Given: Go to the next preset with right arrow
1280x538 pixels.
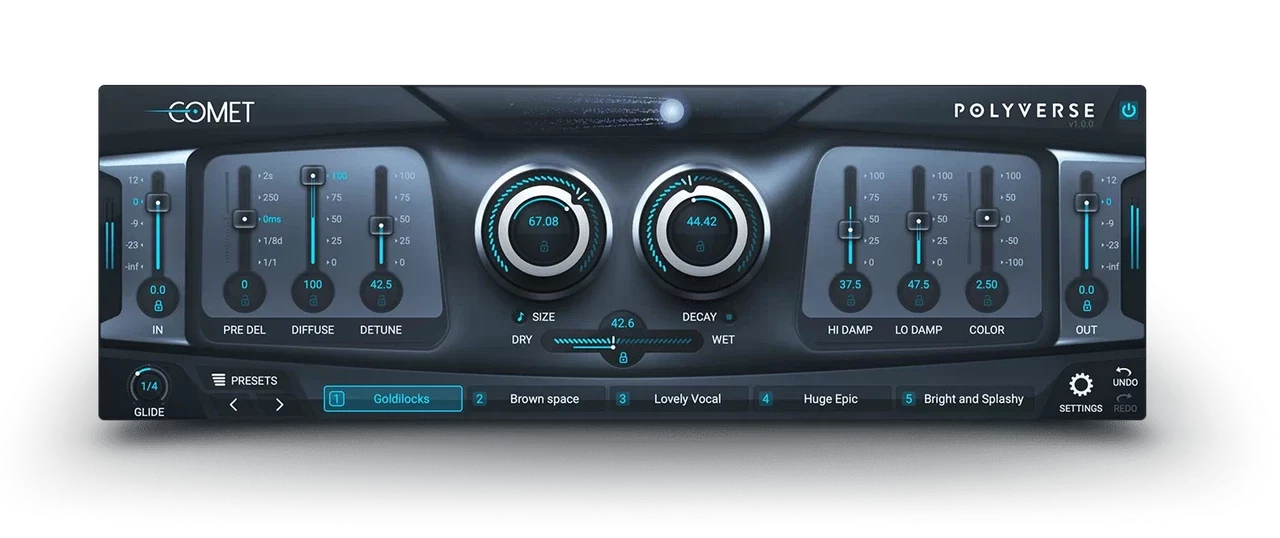Looking at the screenshot, I should click(279, 405).
